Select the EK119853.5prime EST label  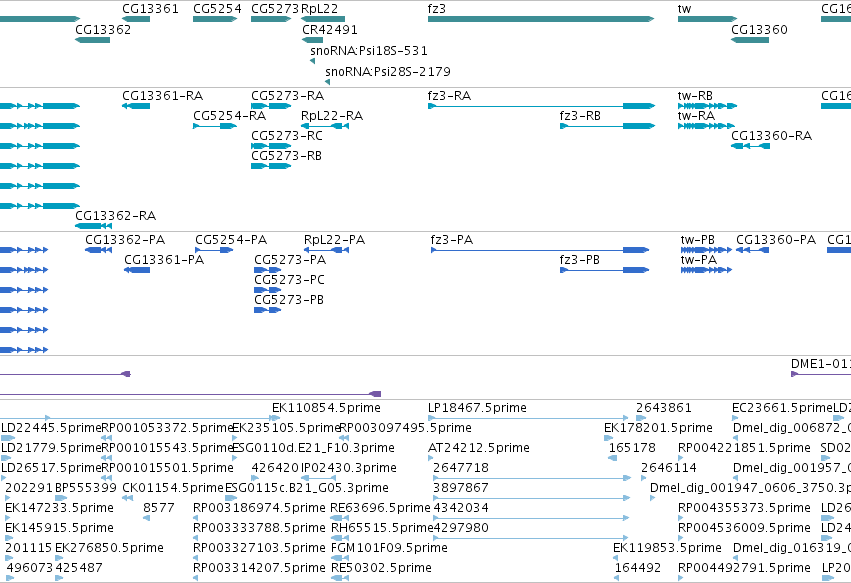(667, 548)
